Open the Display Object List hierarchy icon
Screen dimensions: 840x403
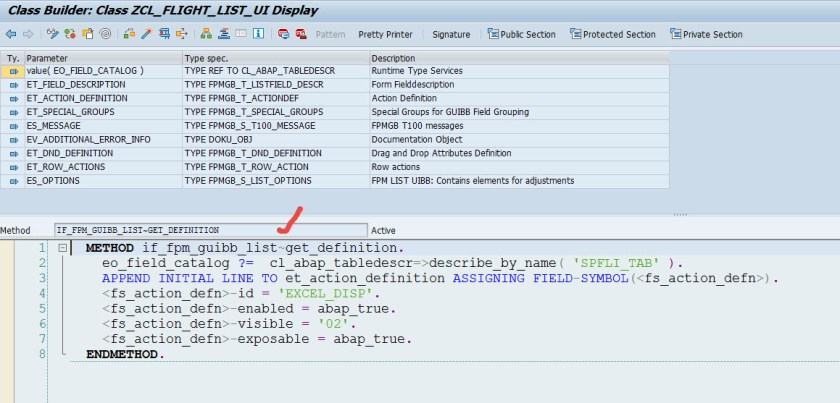click(x=207, y=34)
